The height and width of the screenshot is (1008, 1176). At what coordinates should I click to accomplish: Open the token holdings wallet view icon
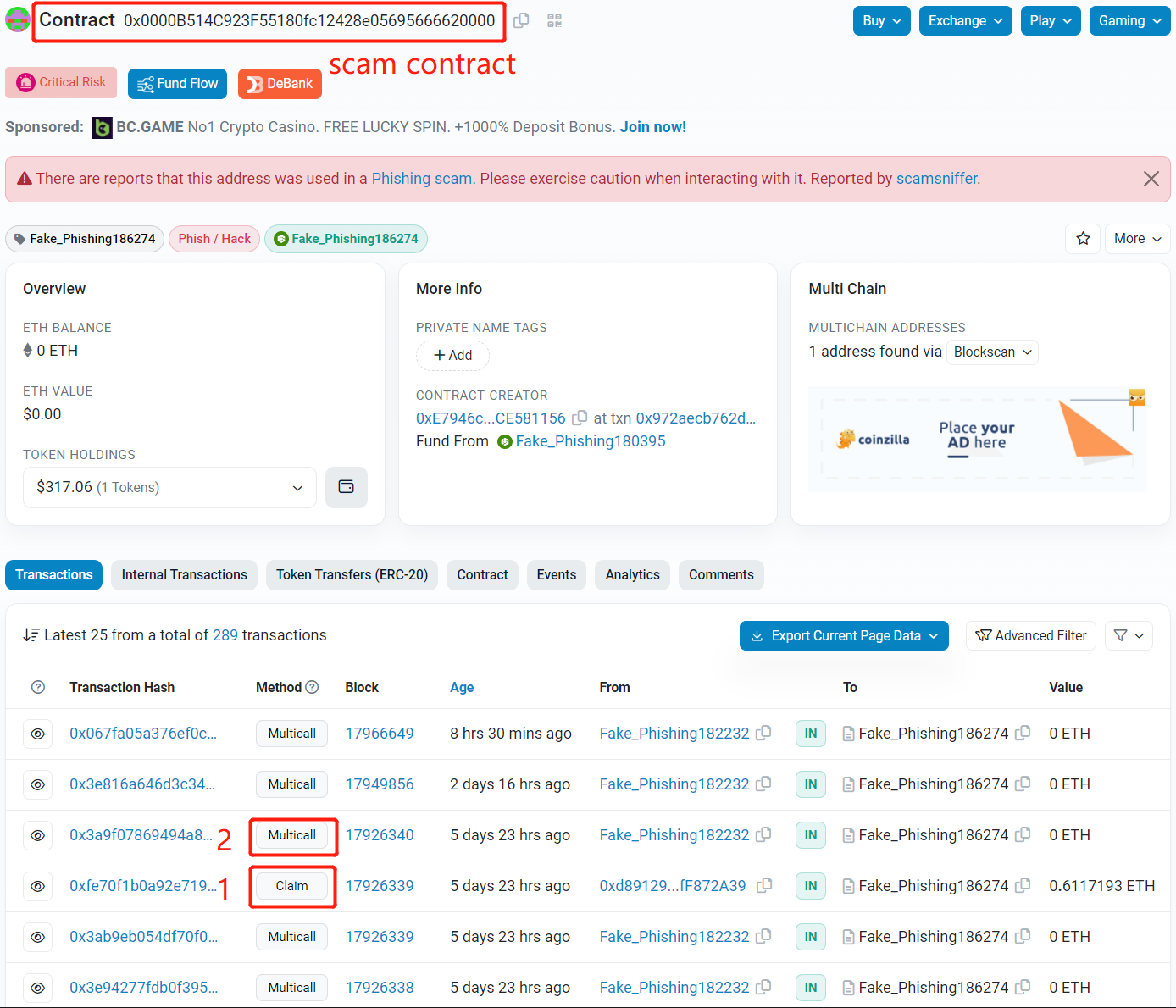tap(346, 487)
